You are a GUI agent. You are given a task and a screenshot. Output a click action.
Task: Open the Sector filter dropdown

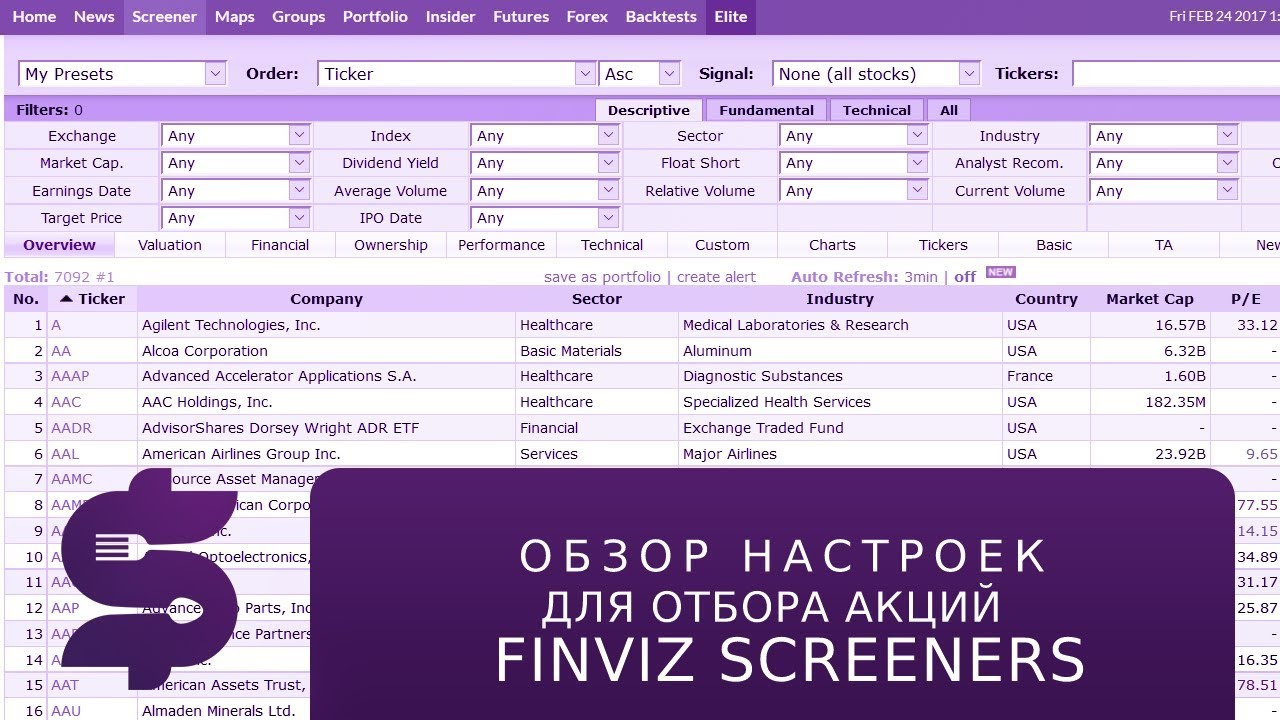tap(854, 135)
